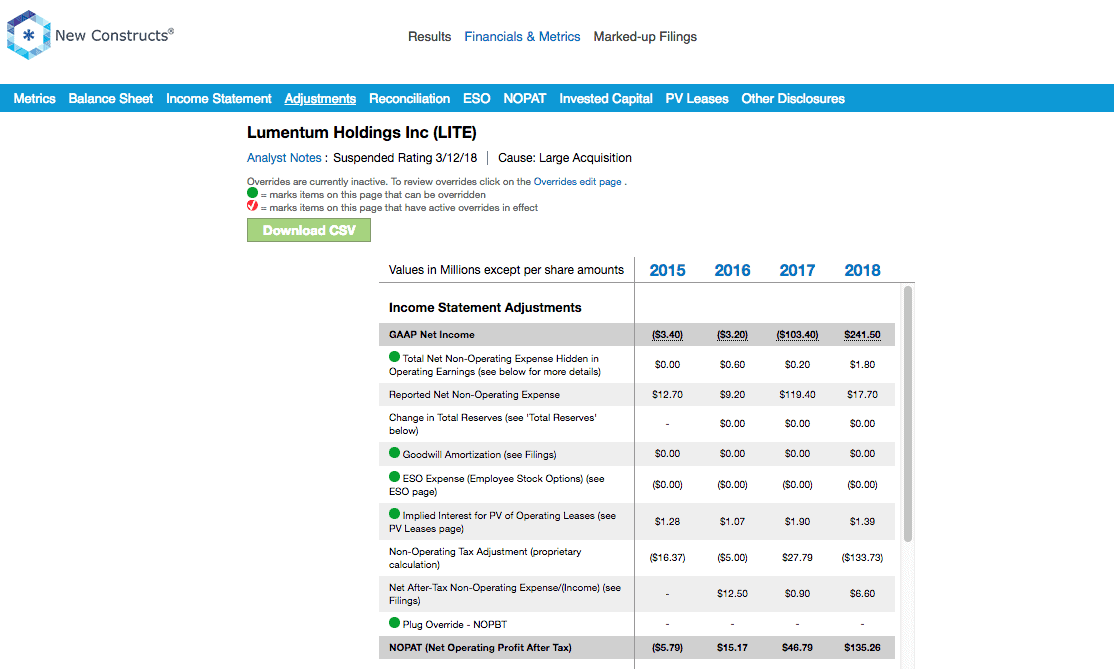Click Cause: Large Acquisition text
This screenshot has width=1114, height=669.
tap(565, 158)
